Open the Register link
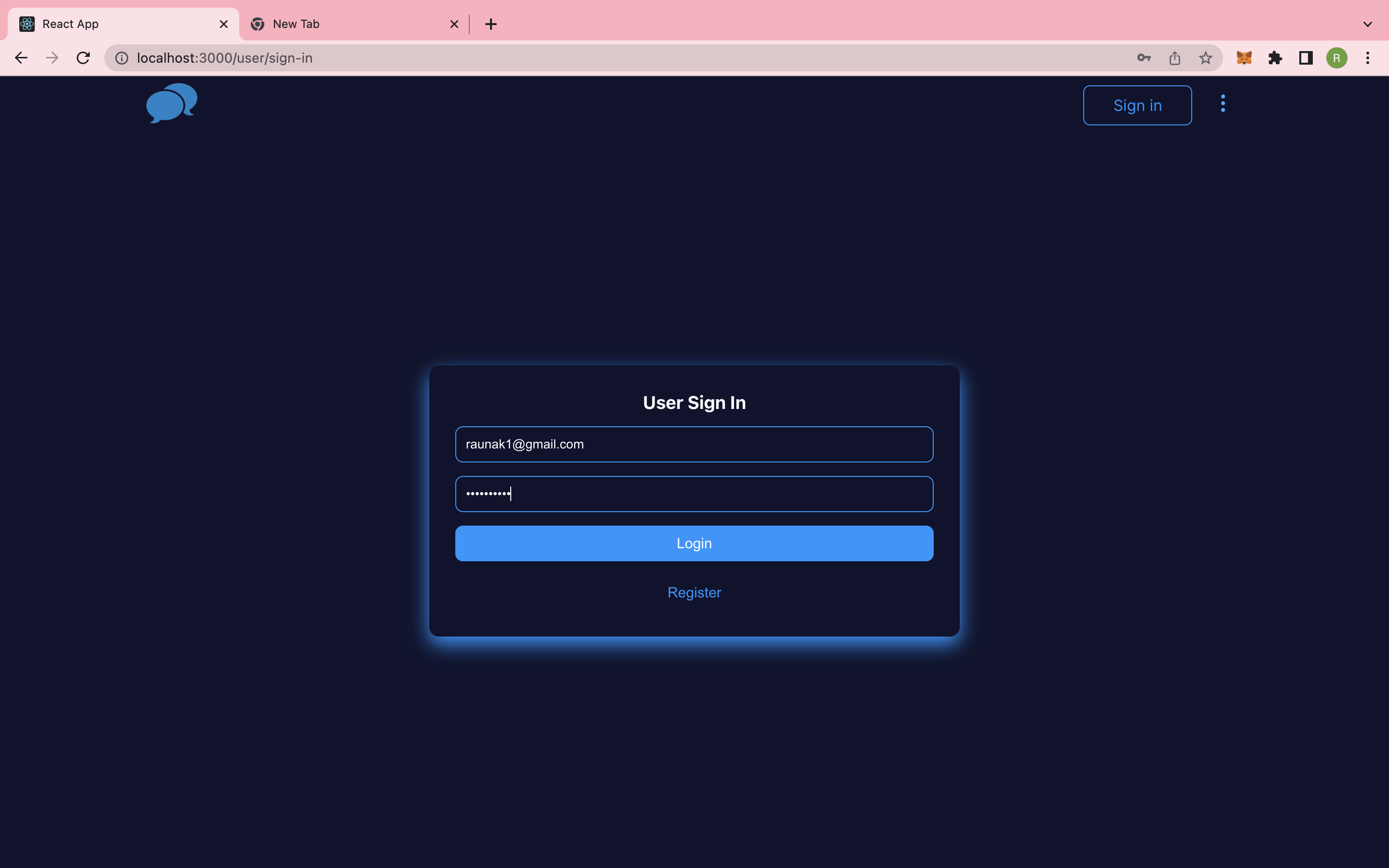1389x868 pixels. (694, 593)
